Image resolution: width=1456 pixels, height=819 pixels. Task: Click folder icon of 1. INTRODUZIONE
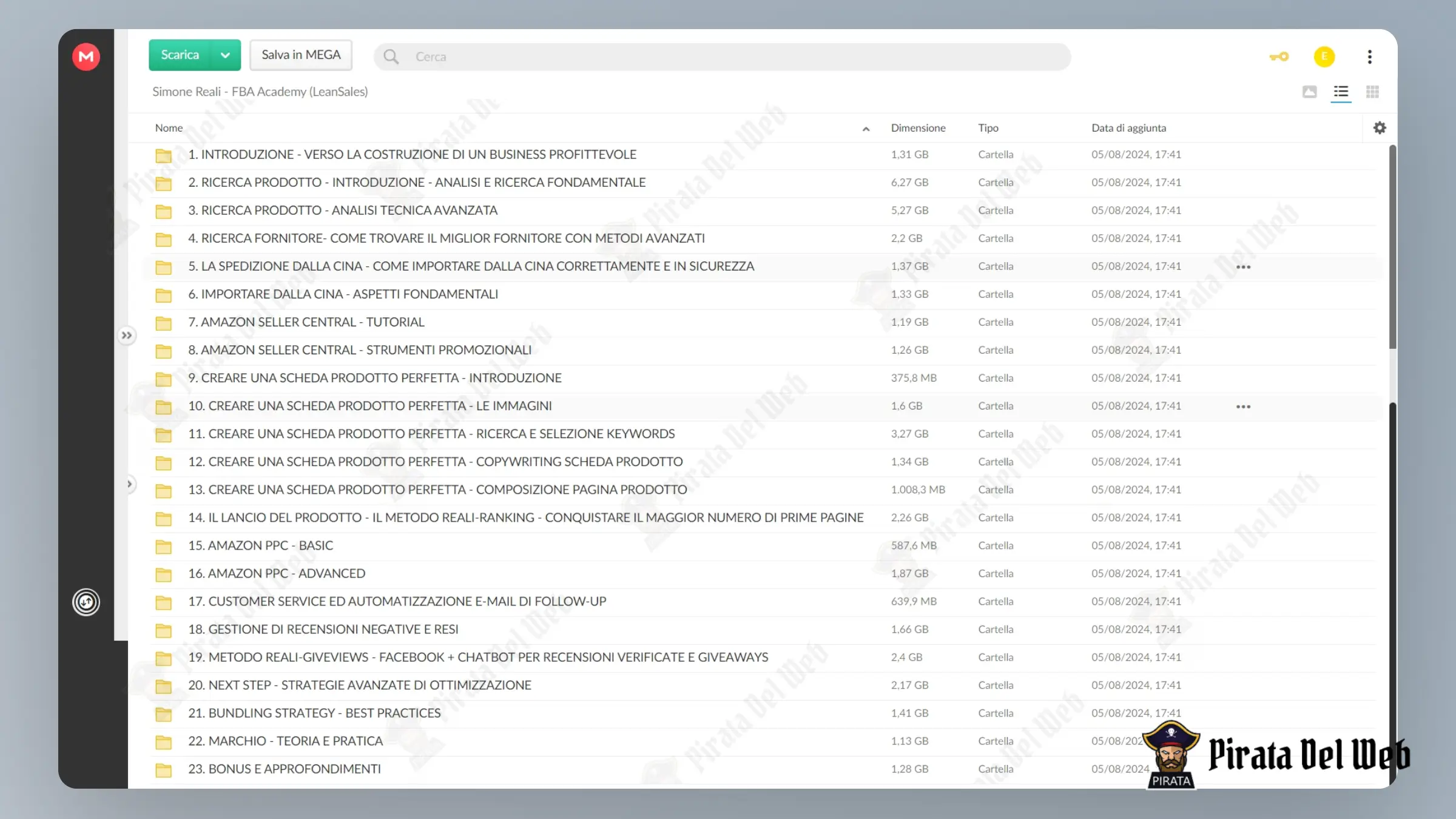click(x=163, y=155)
